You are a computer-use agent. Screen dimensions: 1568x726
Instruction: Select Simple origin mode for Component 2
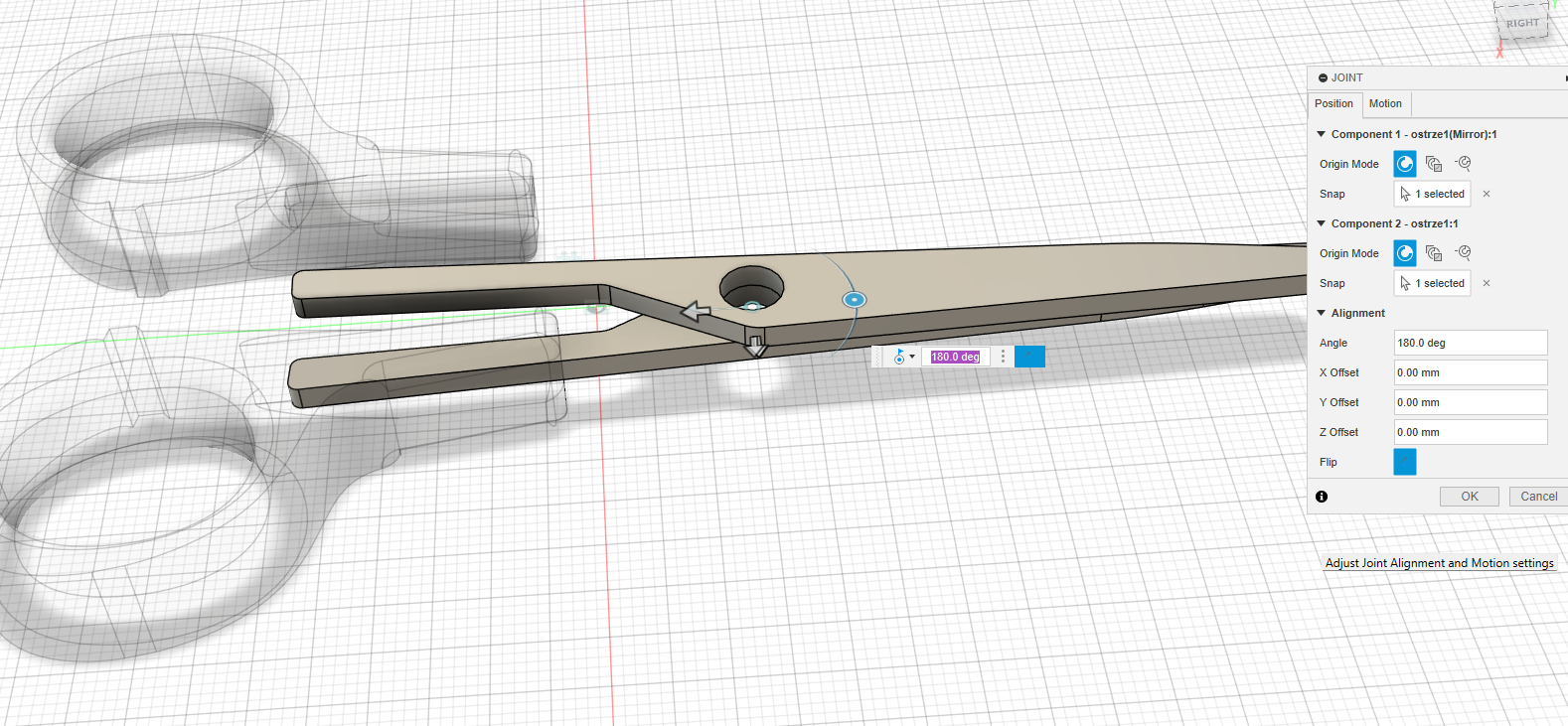(x=1405, y=253)
